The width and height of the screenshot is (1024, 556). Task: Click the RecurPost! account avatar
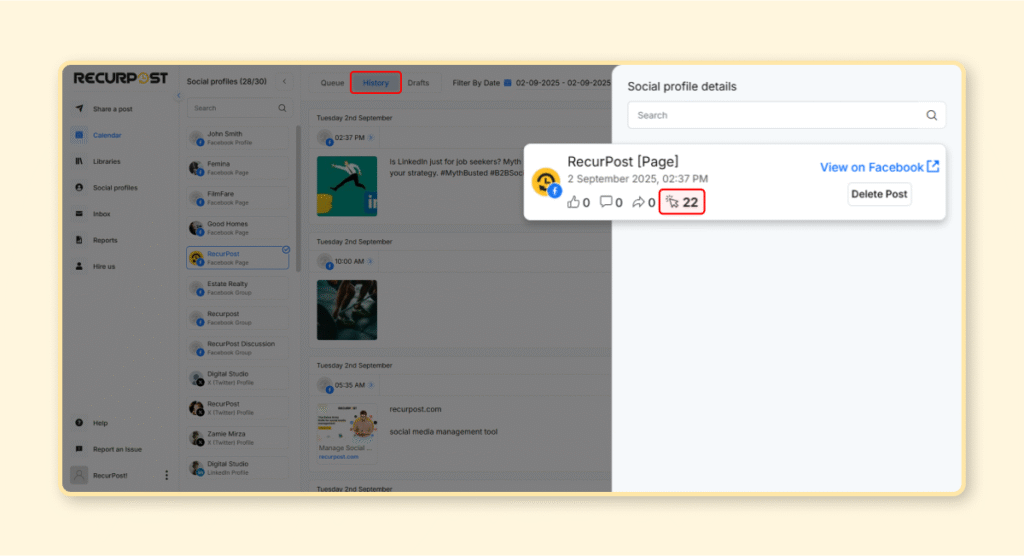79,475
